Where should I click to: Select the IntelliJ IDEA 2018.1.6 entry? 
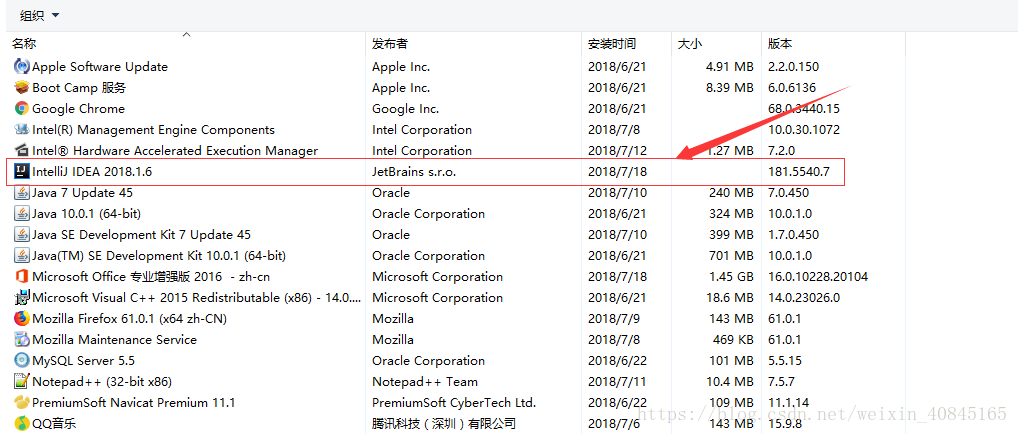tap(92, 172)
